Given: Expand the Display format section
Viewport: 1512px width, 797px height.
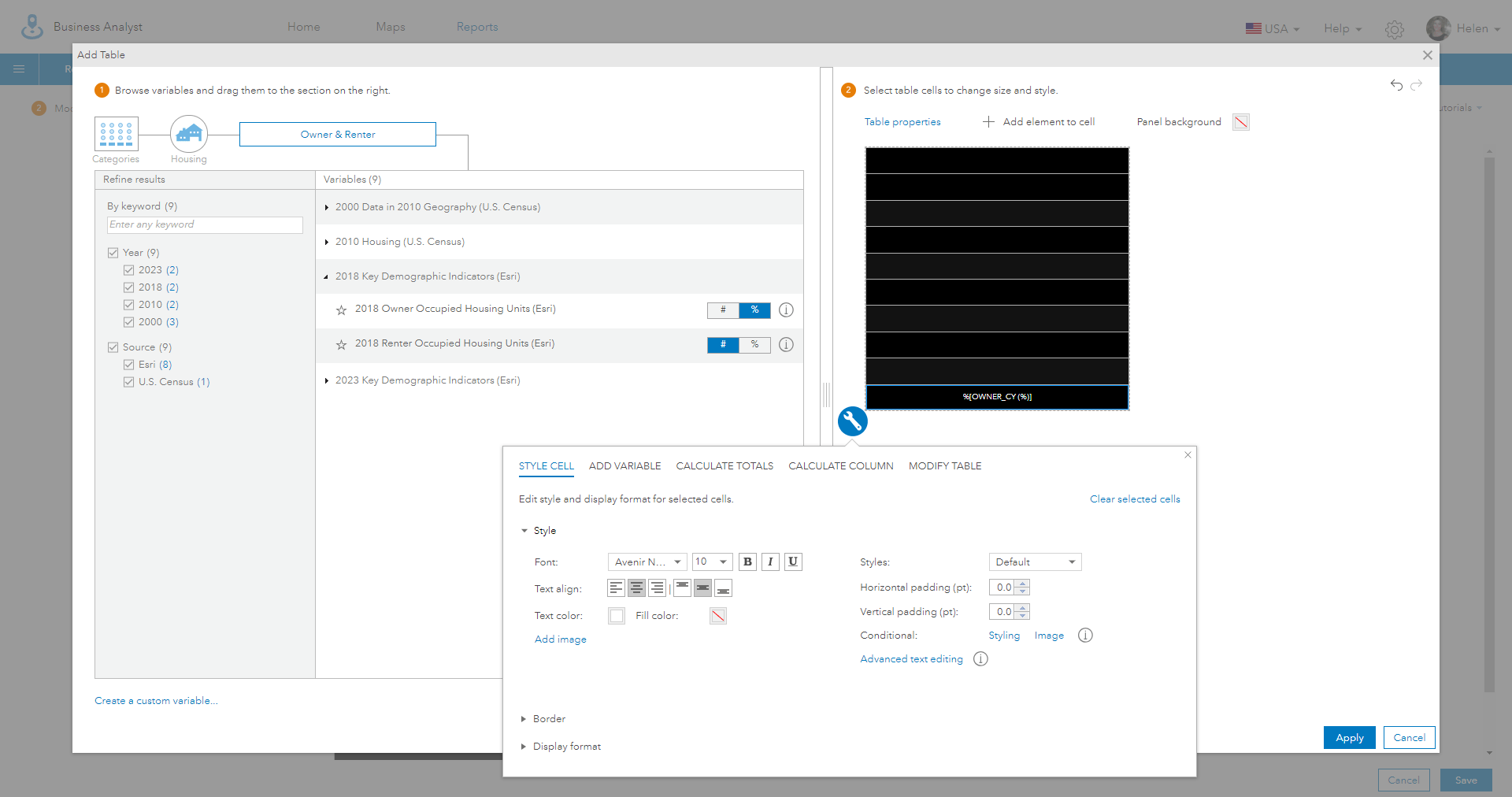Looking at the screenshot, I should coord(524,747).
